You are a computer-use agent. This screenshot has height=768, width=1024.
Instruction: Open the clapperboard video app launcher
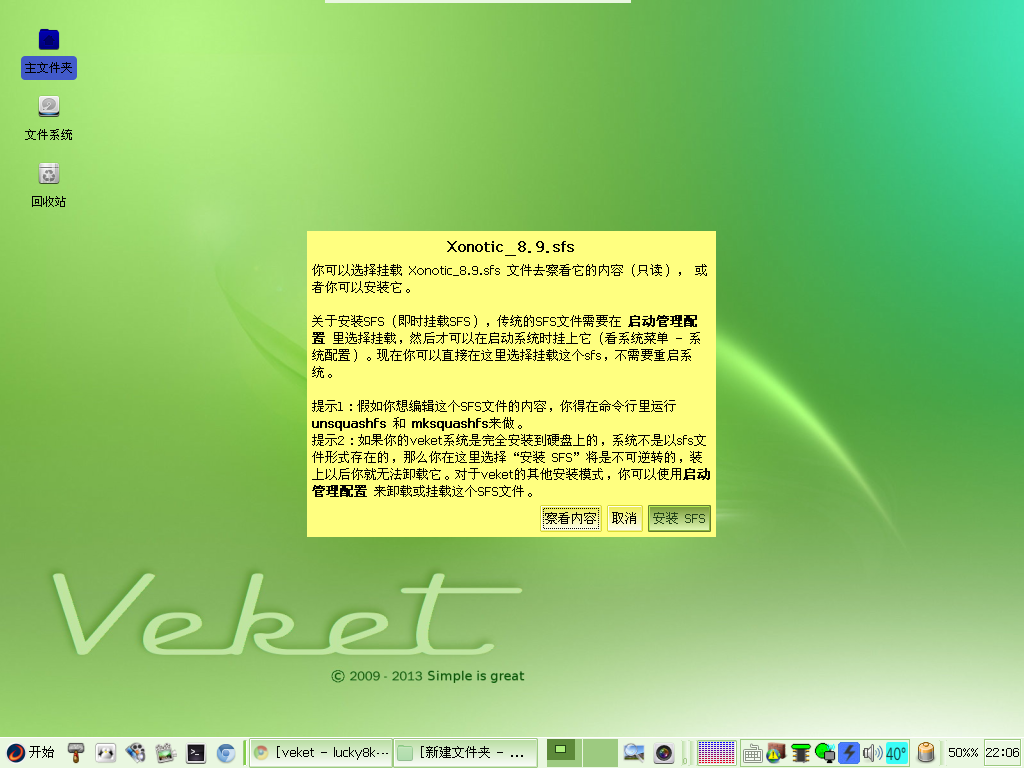166,753
